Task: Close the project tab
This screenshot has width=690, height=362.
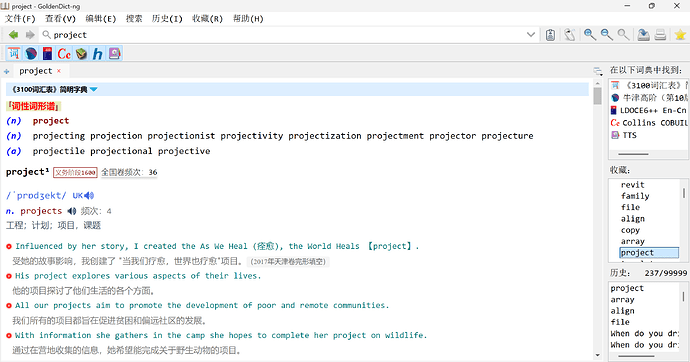Action: pos(59,71)
